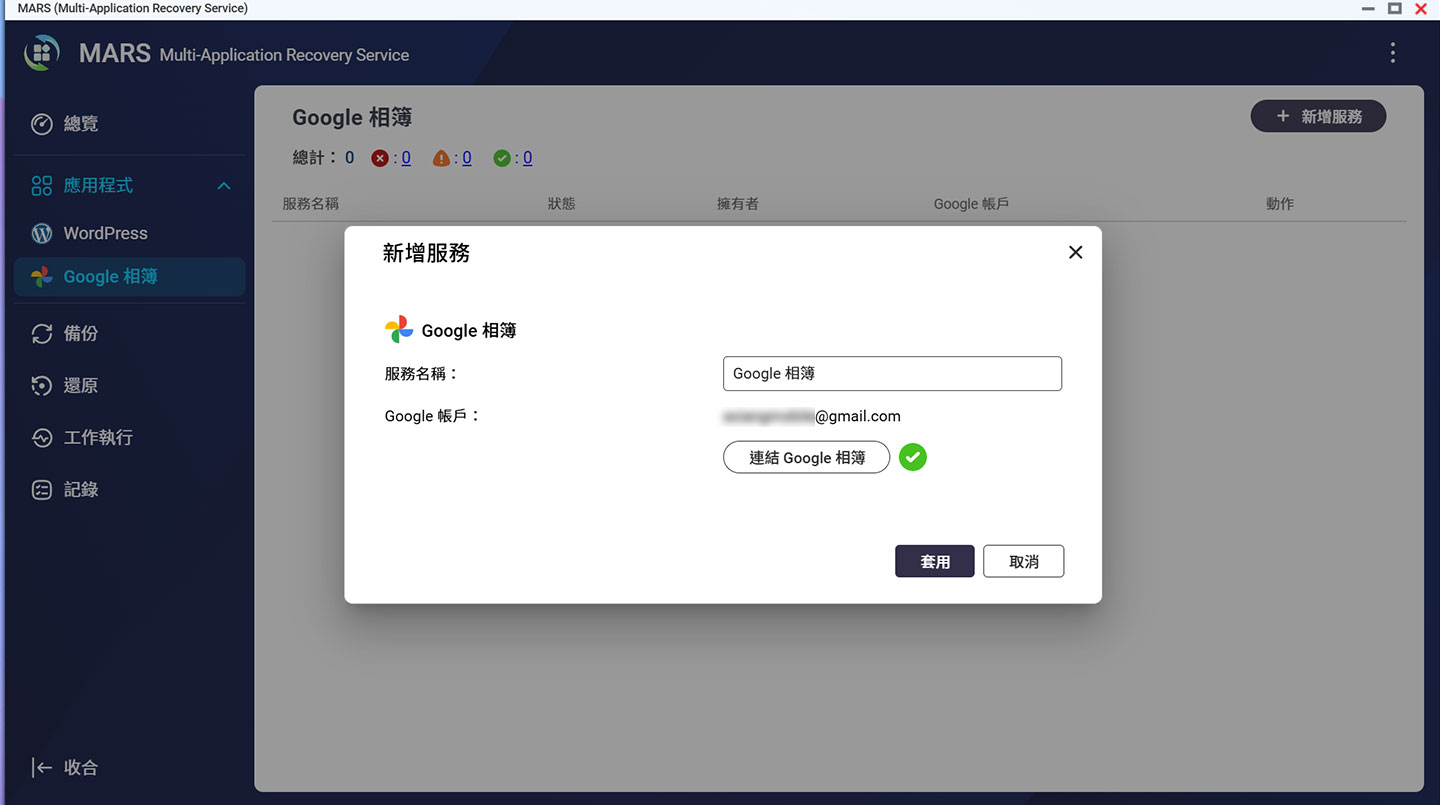
Task: Select Google 相簿 in the sidebar
Action: tap(129, 277)
